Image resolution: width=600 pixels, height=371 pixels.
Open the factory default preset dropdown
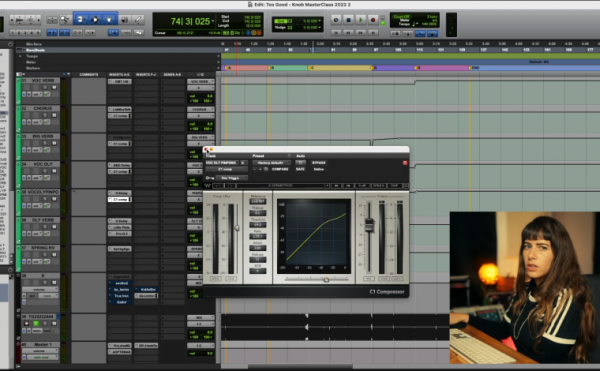[271, 163]
